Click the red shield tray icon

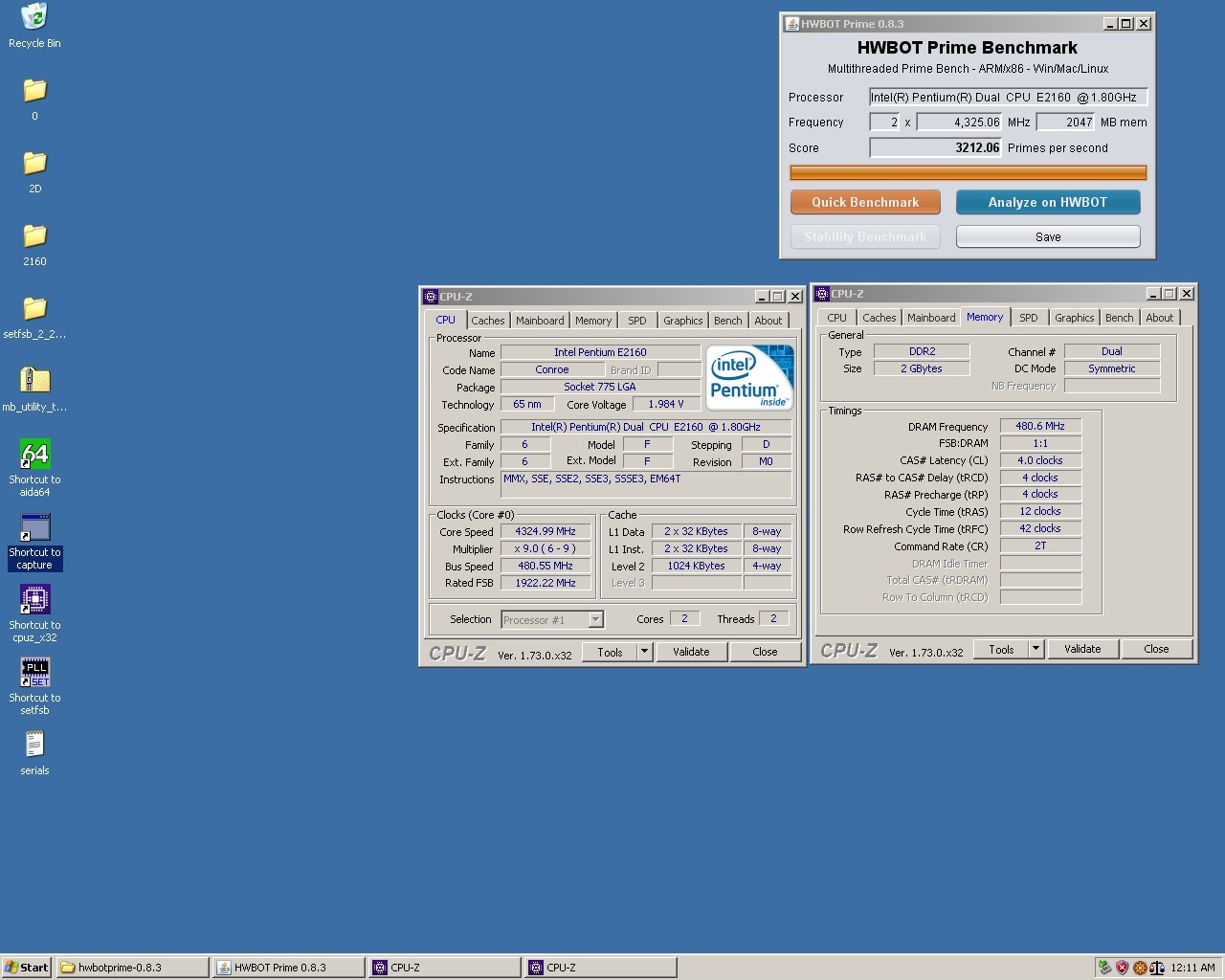click(1122, 968)
